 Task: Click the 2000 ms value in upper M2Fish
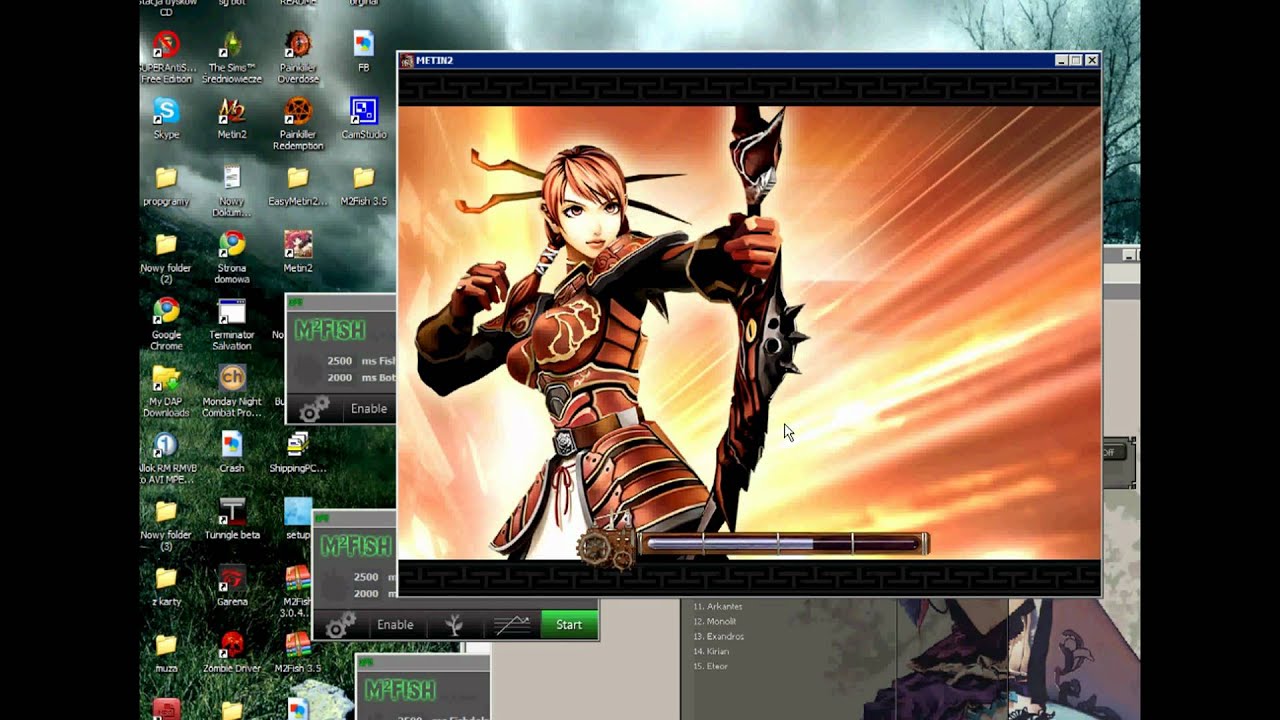pos(340,377)
